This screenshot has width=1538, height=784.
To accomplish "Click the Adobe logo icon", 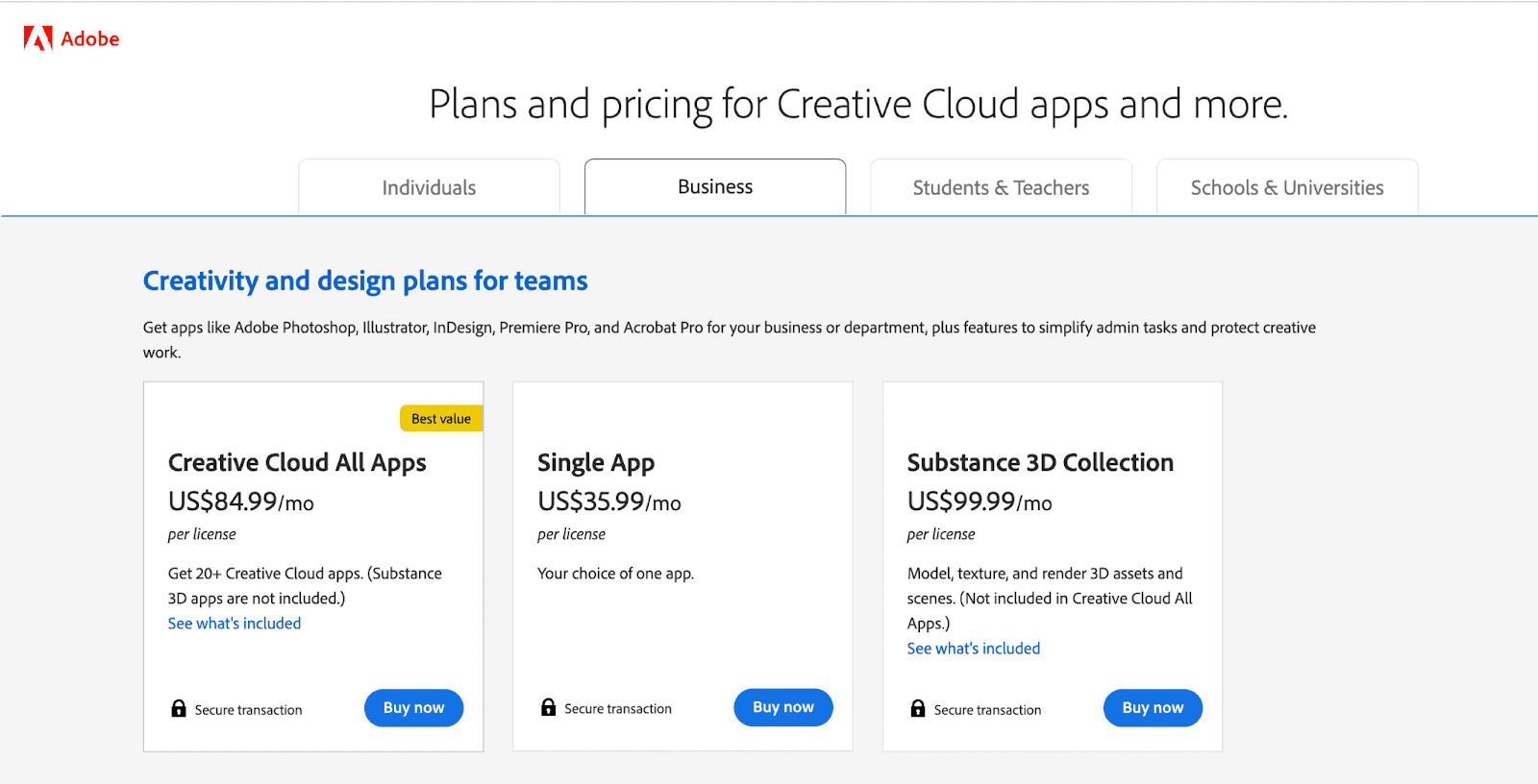I will click(x=38, y=38).
